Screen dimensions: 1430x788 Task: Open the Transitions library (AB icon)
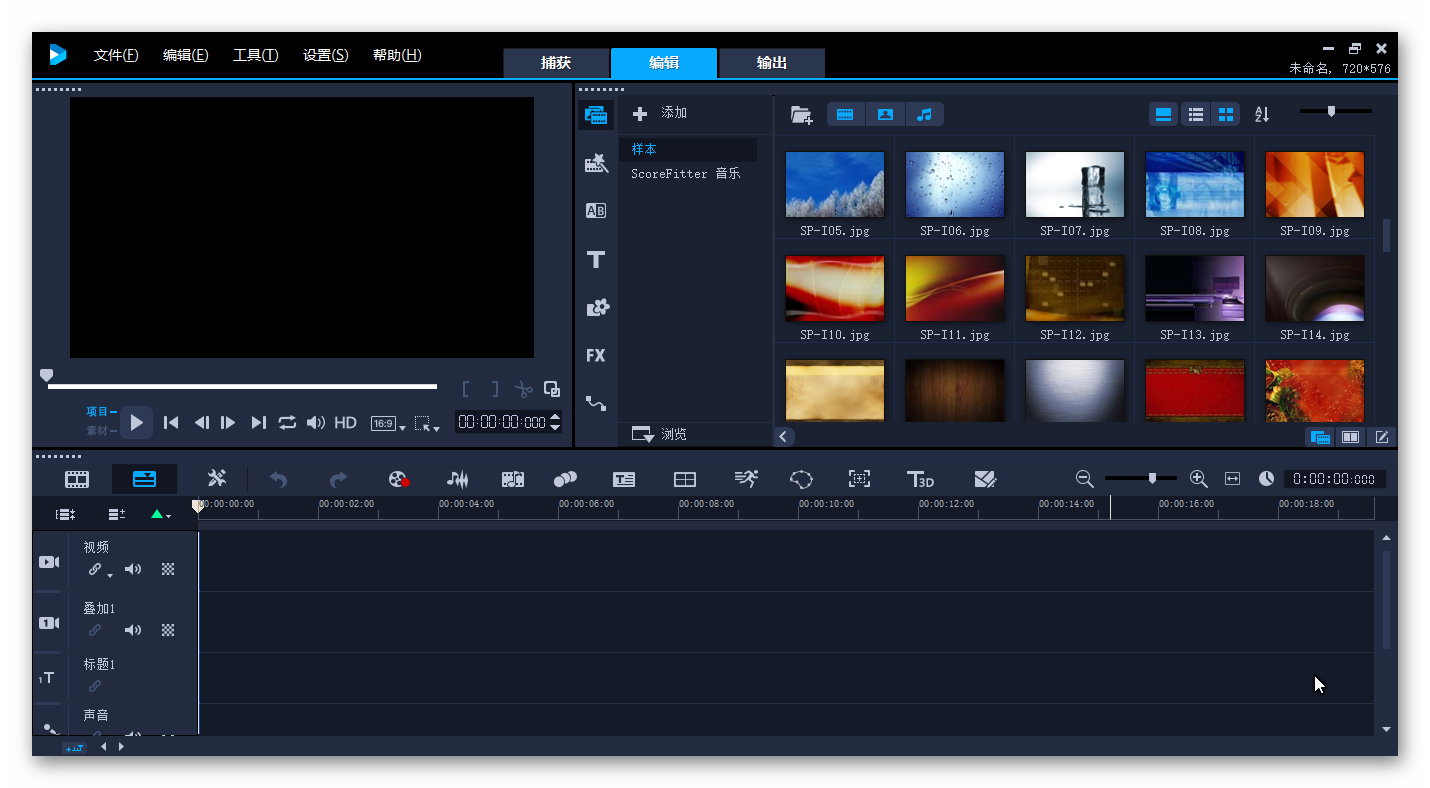click(596, 211)
